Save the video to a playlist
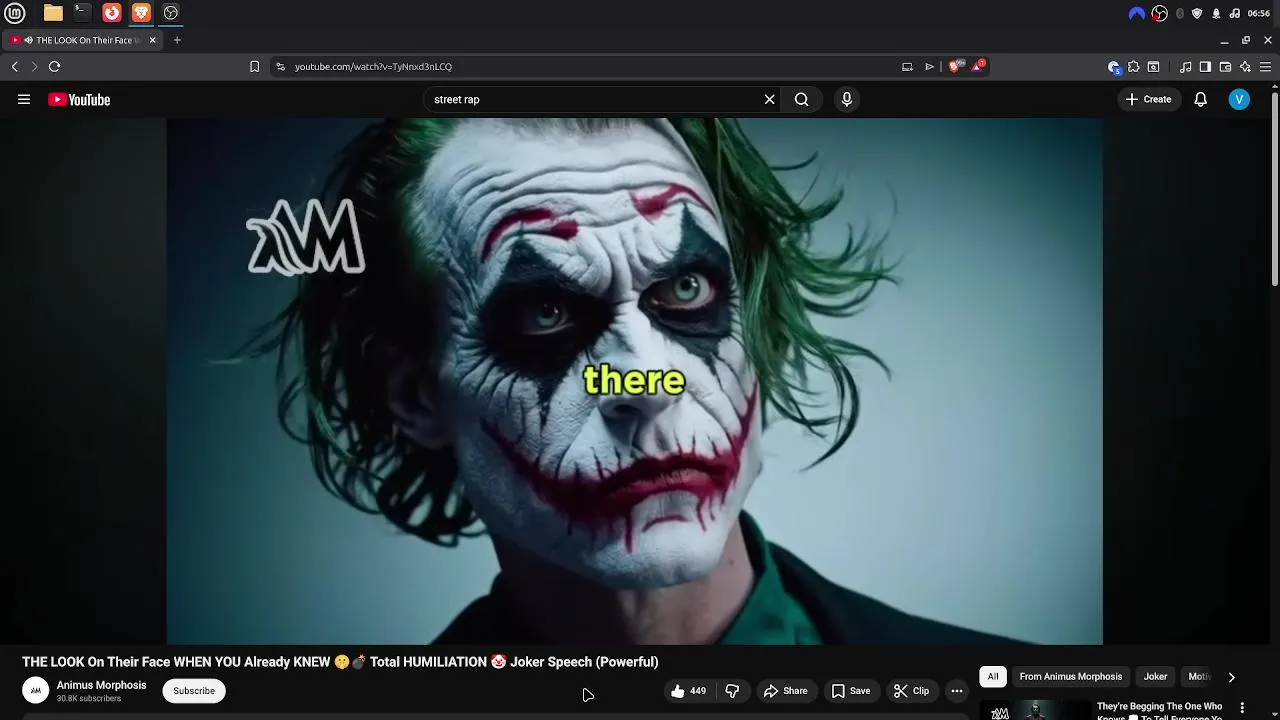The height and width of the screenshot is (720, 1280). [x=851, y=691]
